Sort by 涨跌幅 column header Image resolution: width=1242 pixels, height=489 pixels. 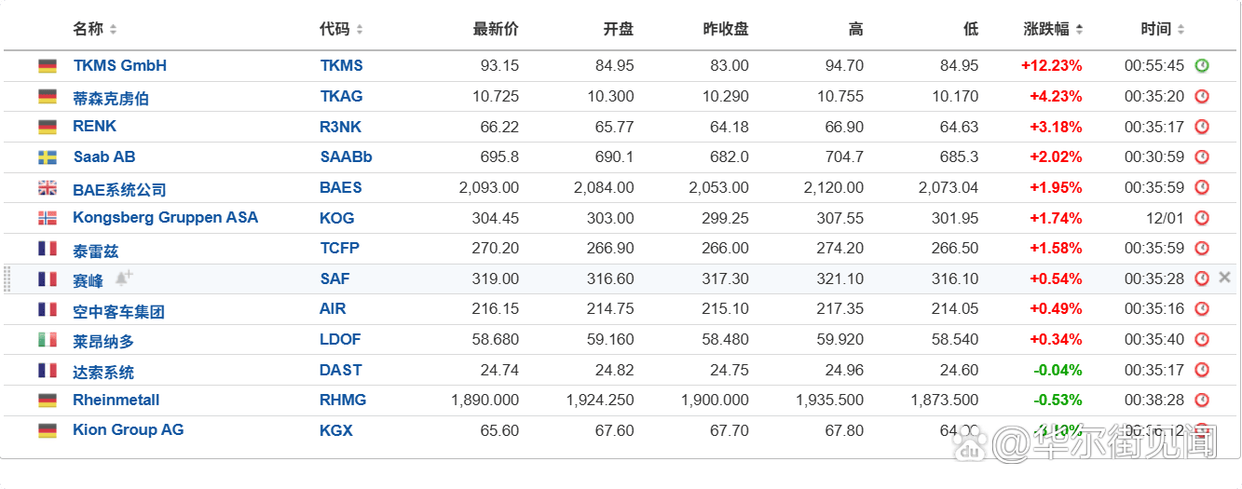pos(1053,29)
